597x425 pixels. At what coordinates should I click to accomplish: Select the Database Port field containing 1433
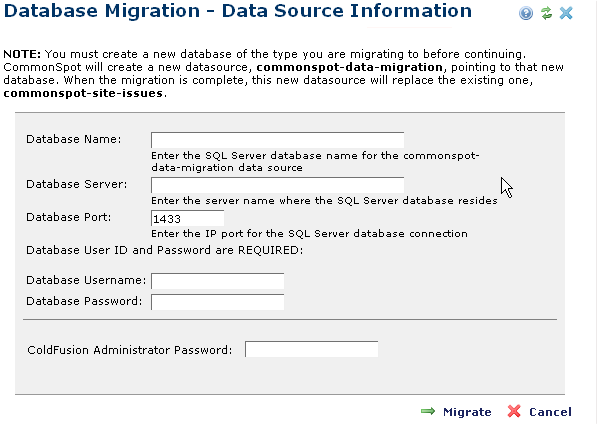(187, 218)
